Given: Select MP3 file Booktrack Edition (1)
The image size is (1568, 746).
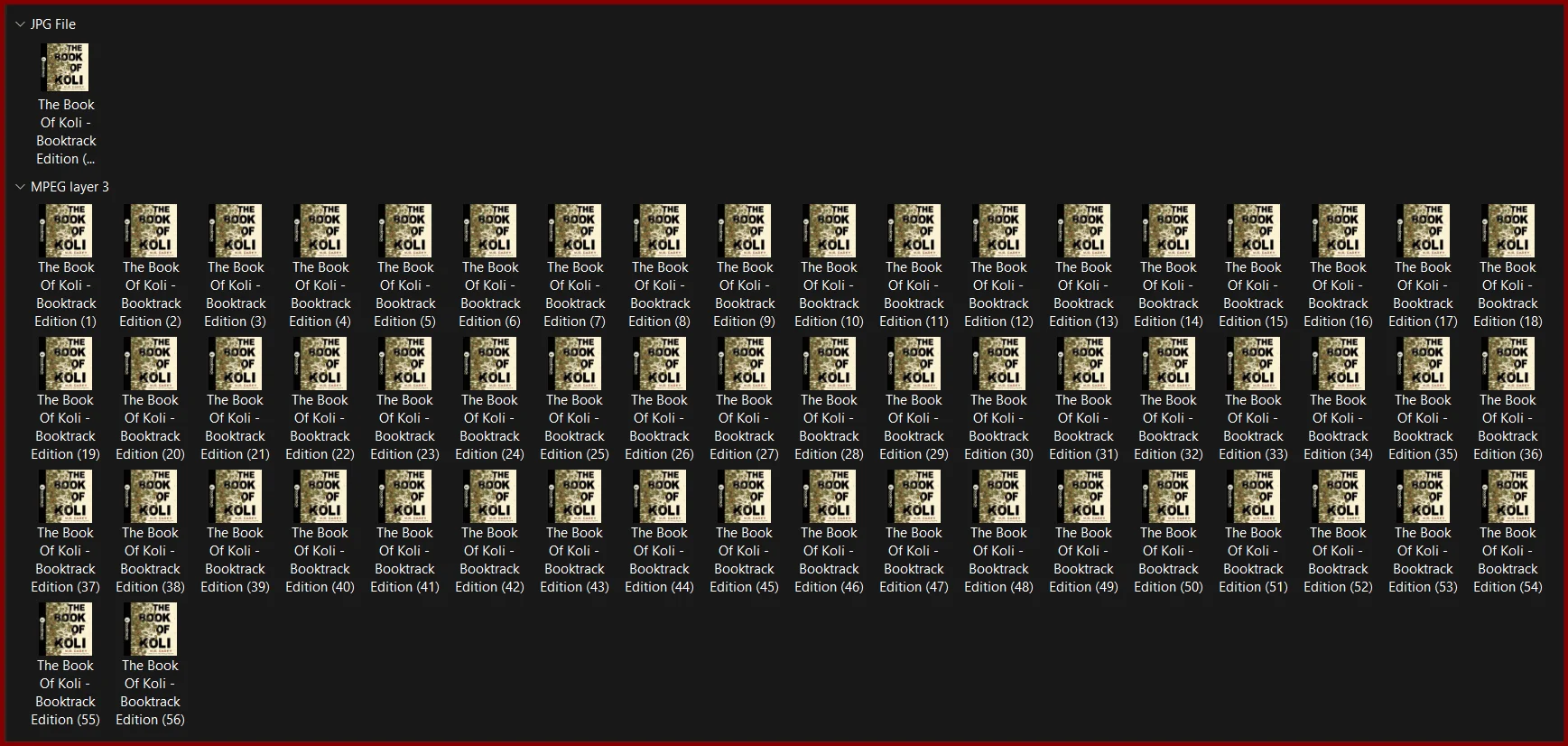Looking at the screenshot, I should tap(66, 267).
